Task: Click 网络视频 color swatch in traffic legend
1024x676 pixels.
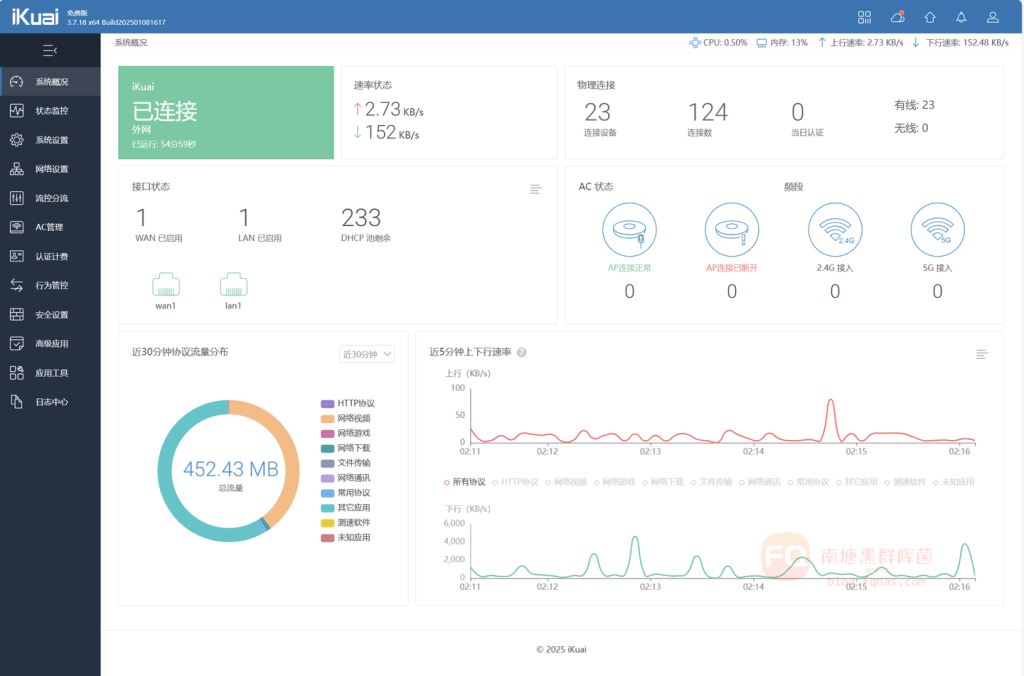Action: point(327,418)
